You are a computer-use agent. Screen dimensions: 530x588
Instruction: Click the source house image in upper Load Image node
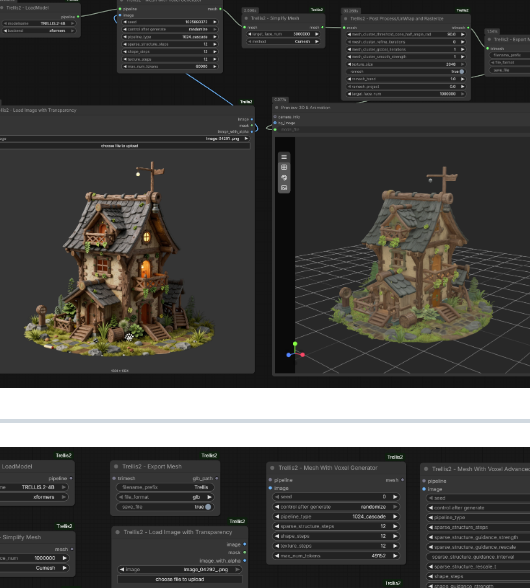119,259
